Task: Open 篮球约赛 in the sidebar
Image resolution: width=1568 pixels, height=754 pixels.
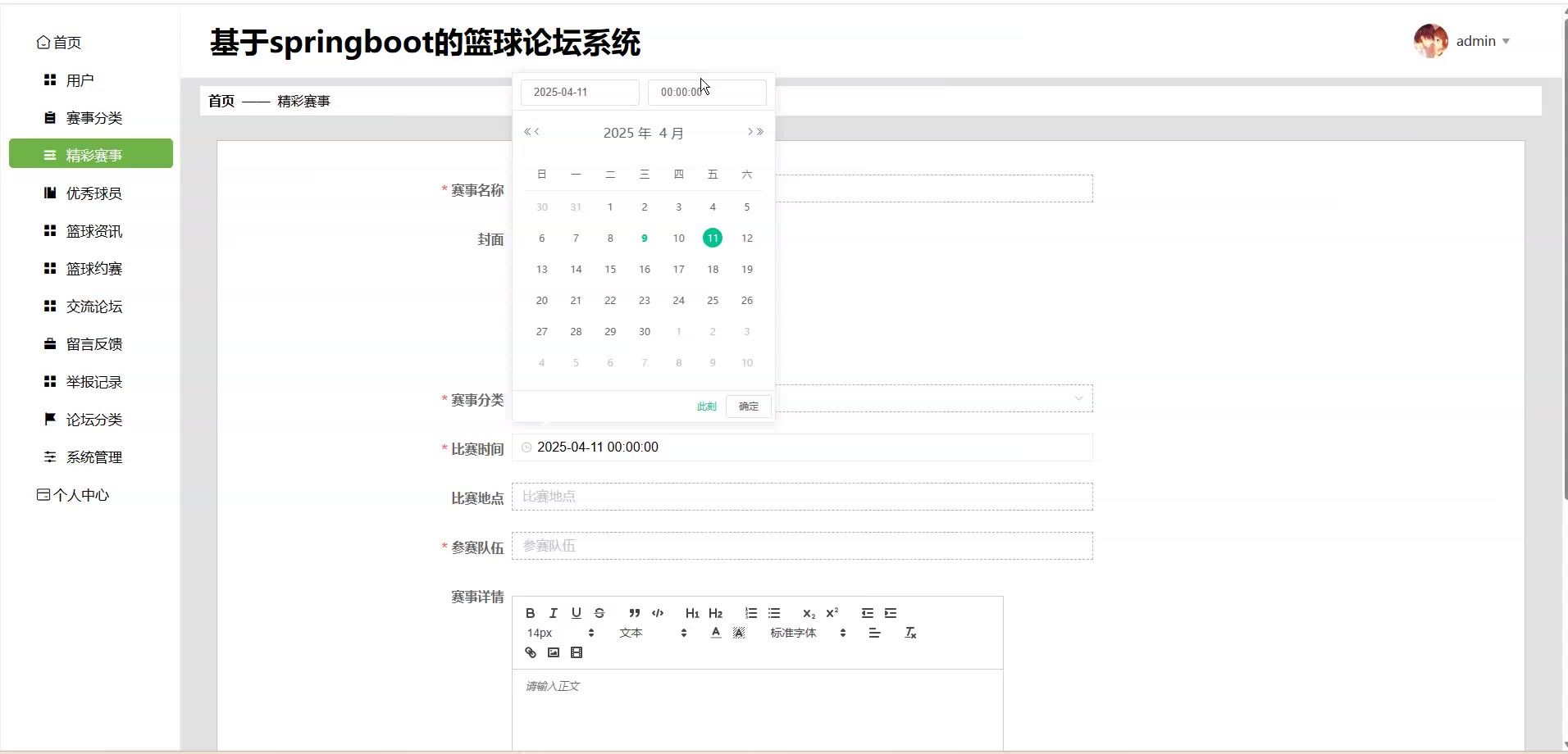Action: click(91, 269)
